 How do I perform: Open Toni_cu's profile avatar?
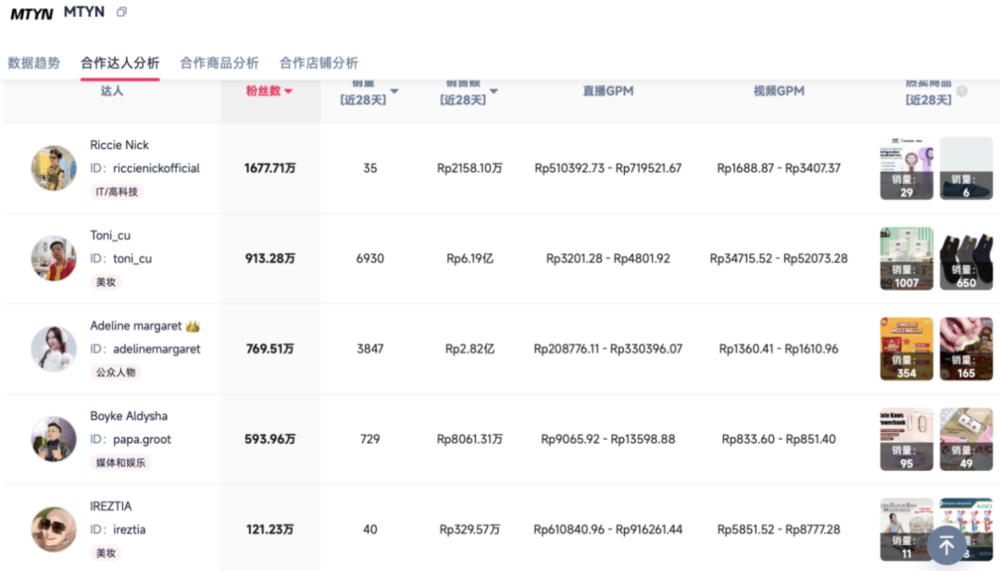[54, 258]
